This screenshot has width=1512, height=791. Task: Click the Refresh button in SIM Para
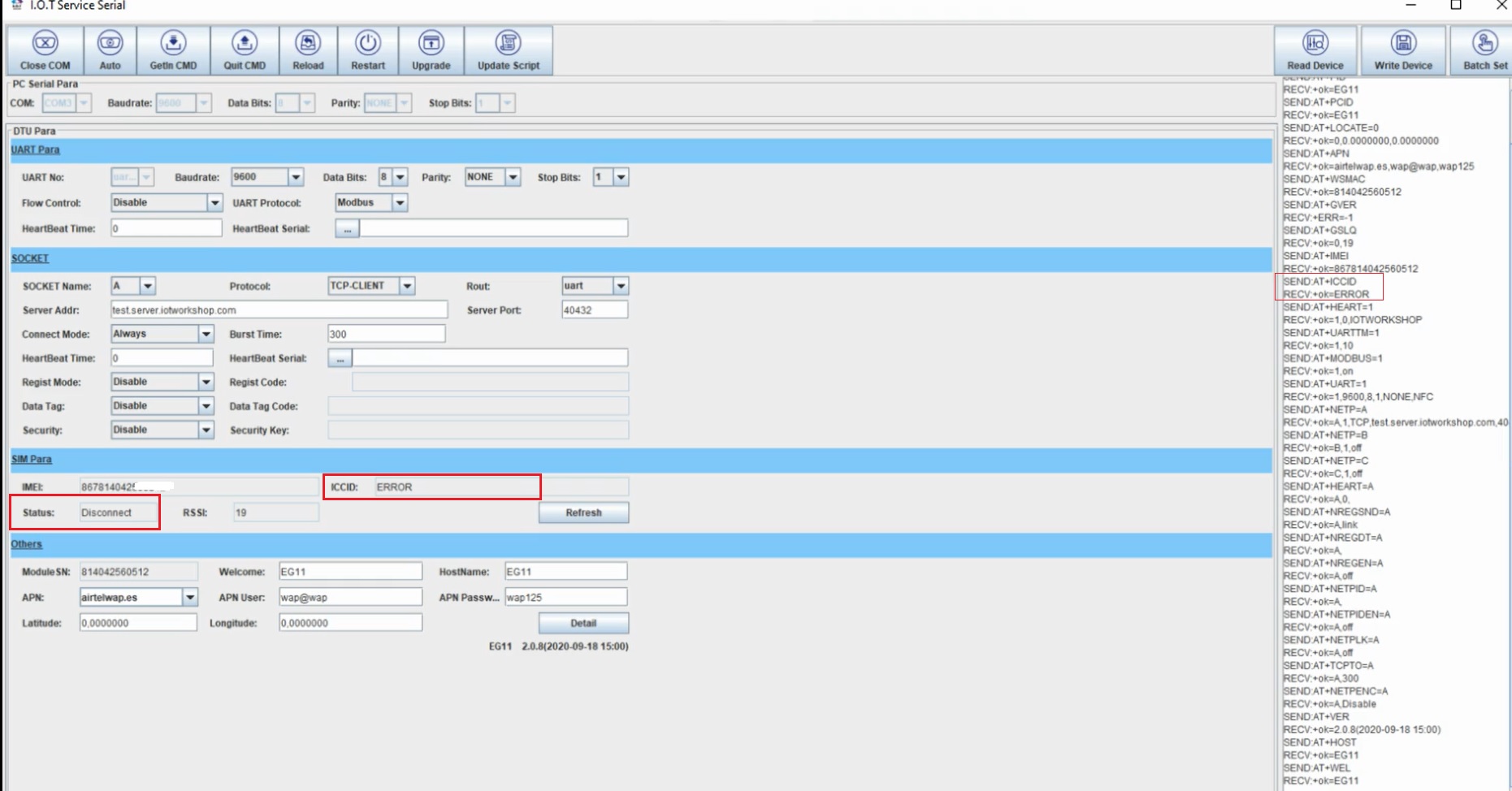point(583,513)
